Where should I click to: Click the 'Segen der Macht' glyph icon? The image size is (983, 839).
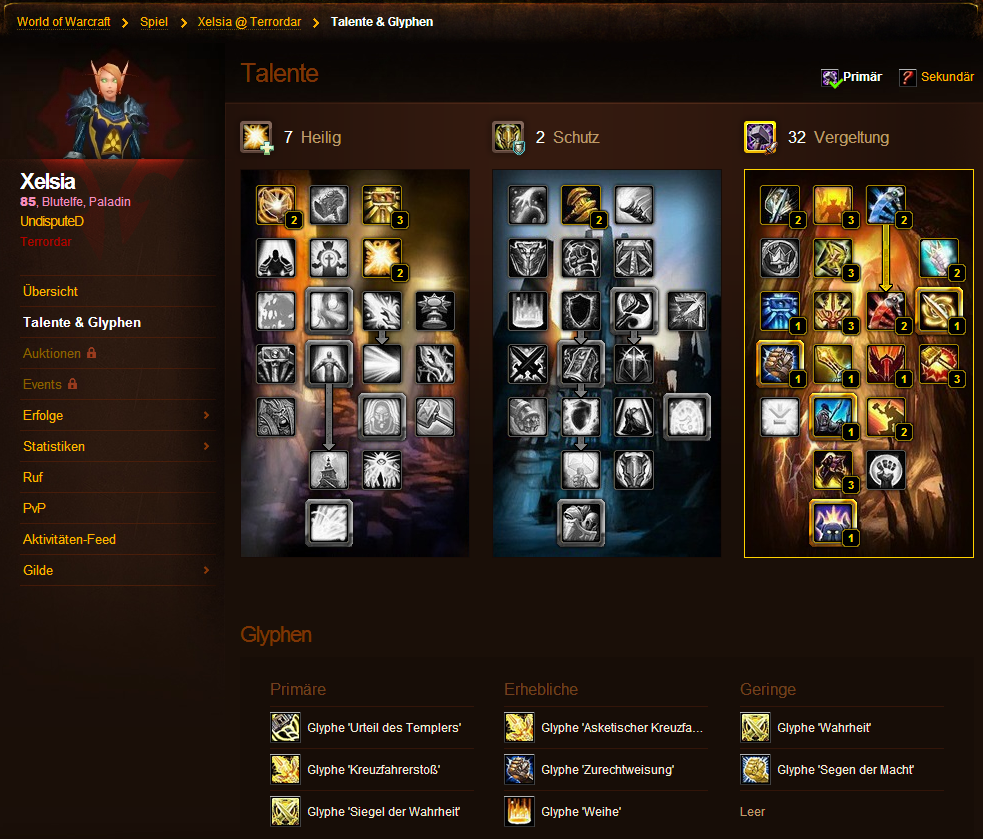click(x=755, y=769)
